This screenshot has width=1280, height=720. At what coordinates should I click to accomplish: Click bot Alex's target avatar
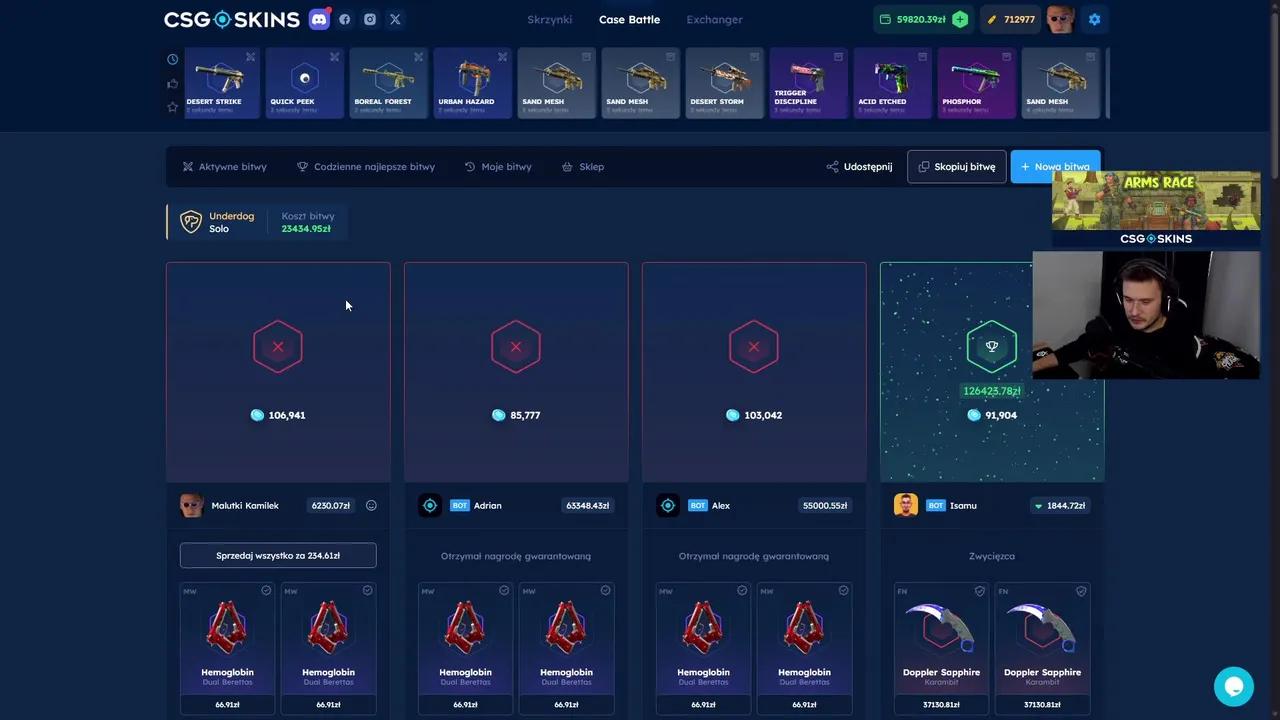pyautogui.click(x=668, y=505)
